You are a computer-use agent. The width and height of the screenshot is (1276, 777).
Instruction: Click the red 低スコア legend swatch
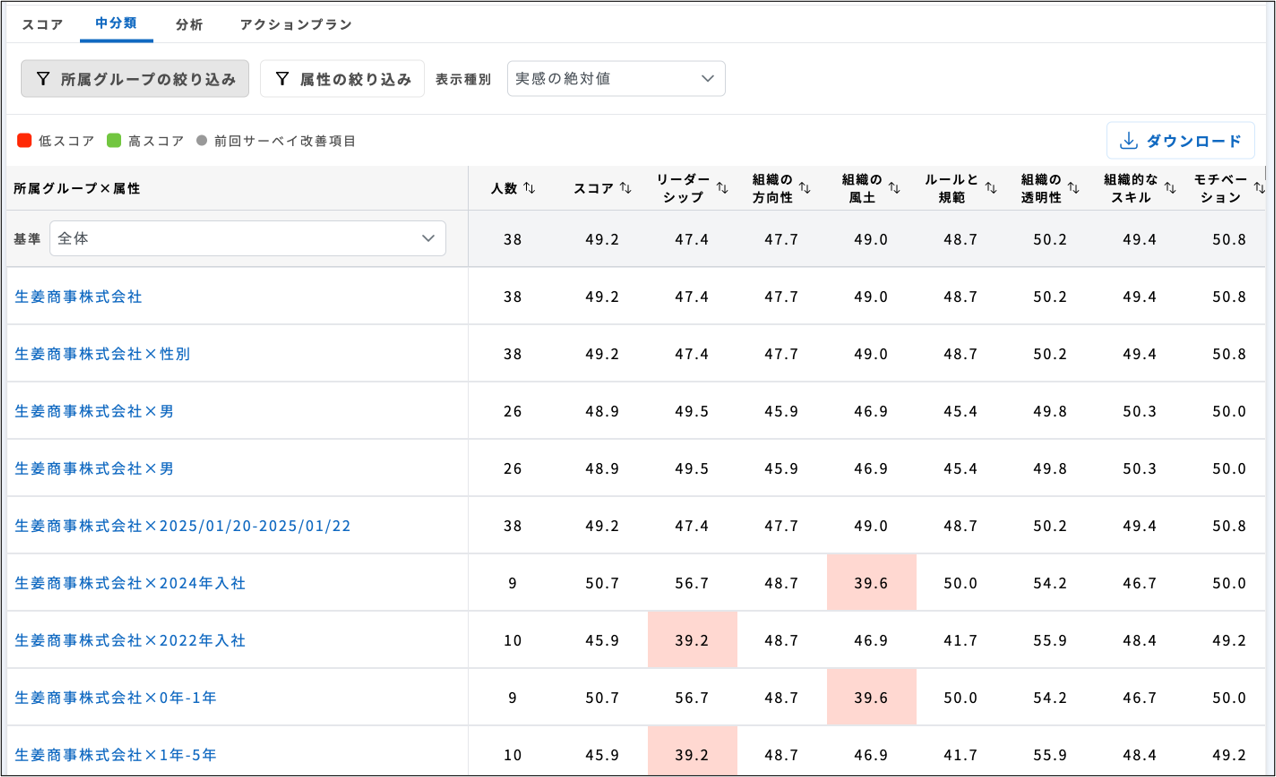point(25,141)
